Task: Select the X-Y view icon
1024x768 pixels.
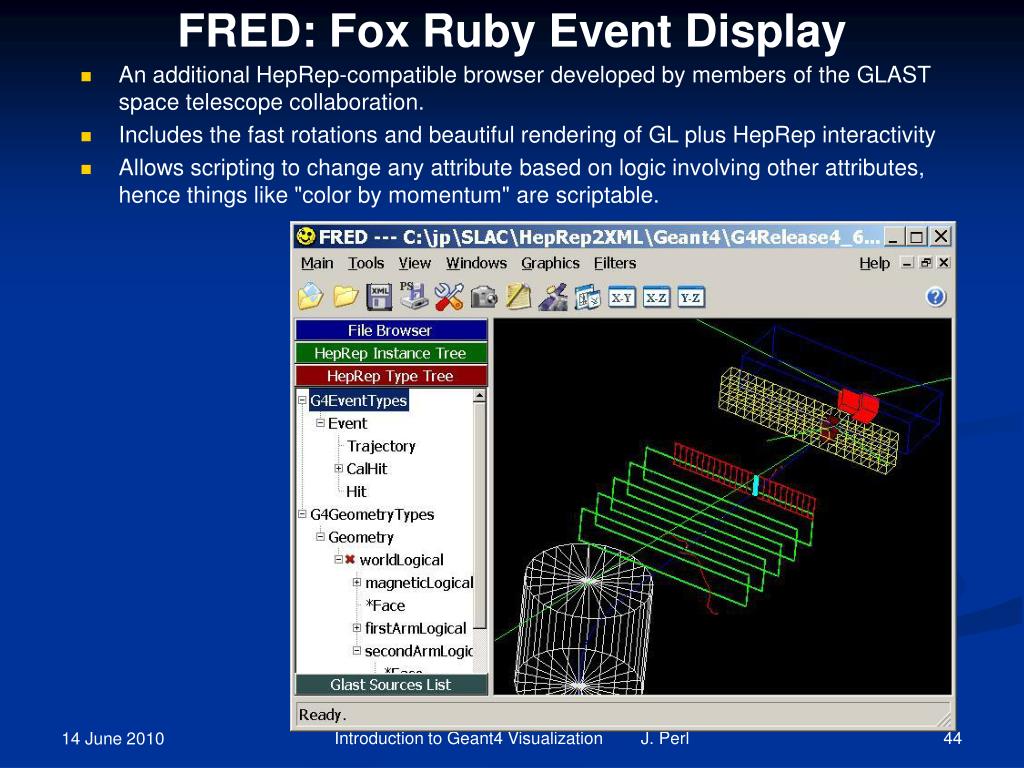Action: pos(621,298)
